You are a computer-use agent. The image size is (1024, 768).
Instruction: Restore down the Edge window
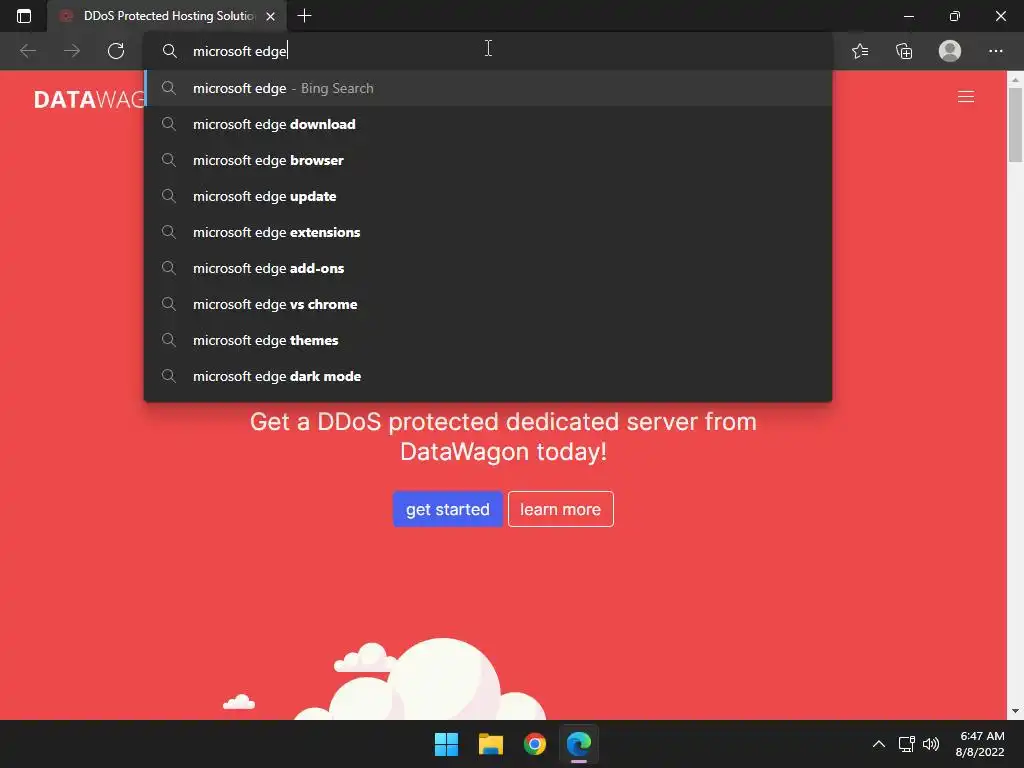tap(954, 16)
